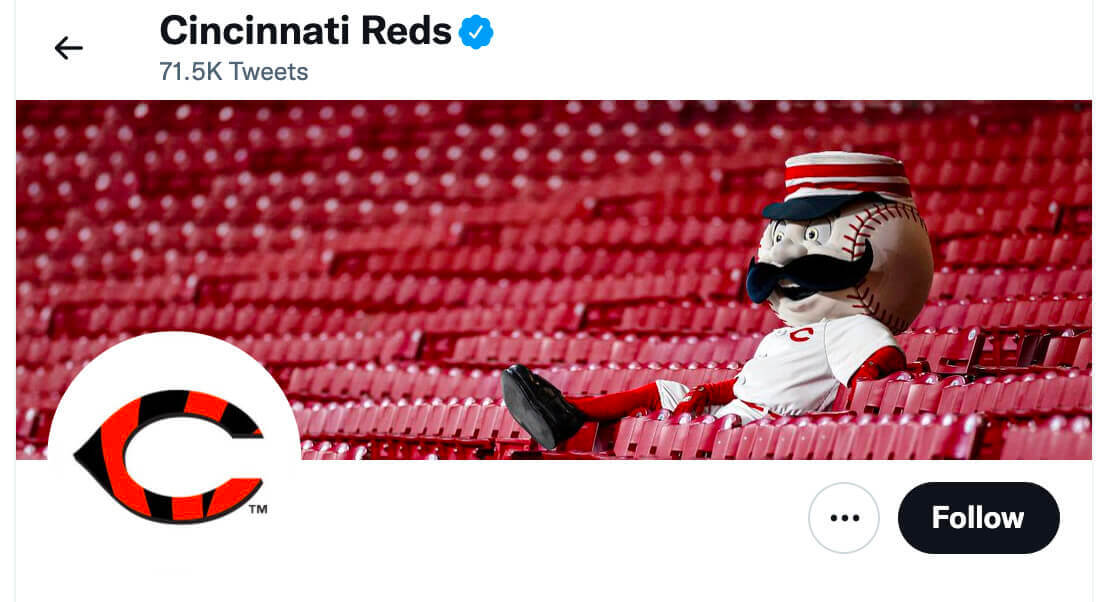Click the mascot's red sleeve arm
Viewport: 1102px width, 602px height.
pyautogui.click(x=874, y=364)
